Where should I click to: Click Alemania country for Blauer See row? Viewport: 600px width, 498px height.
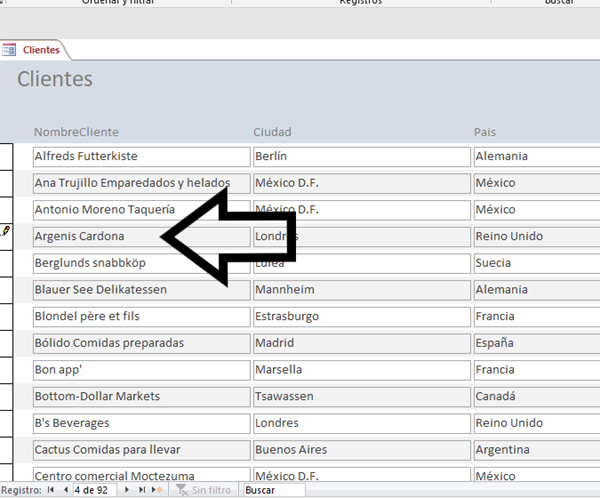coord(537,290)
